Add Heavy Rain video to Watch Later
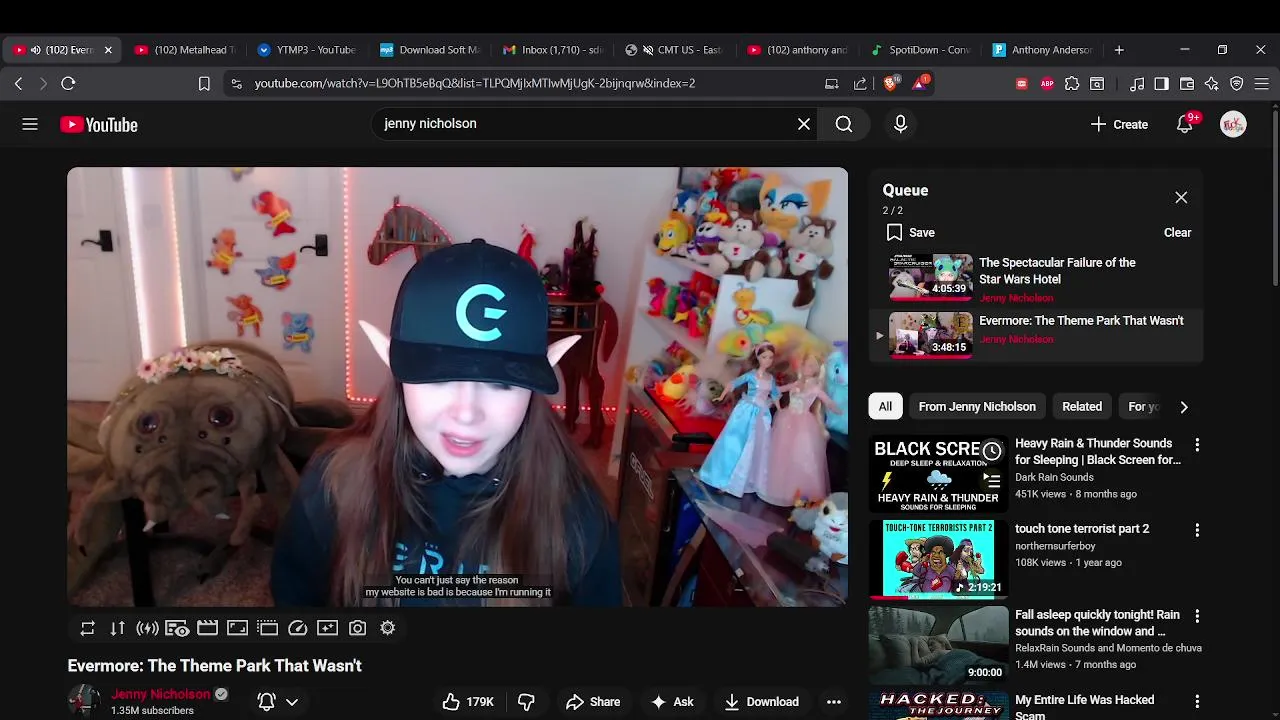This screenshot has width=1280, height=720. tap(991, 452)
